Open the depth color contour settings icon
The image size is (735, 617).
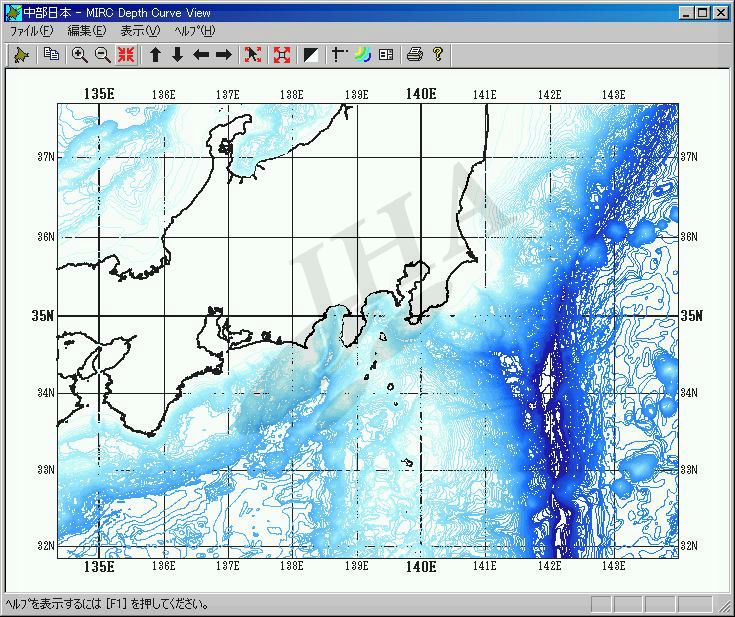pyautogui.click(x=362, y=55)
